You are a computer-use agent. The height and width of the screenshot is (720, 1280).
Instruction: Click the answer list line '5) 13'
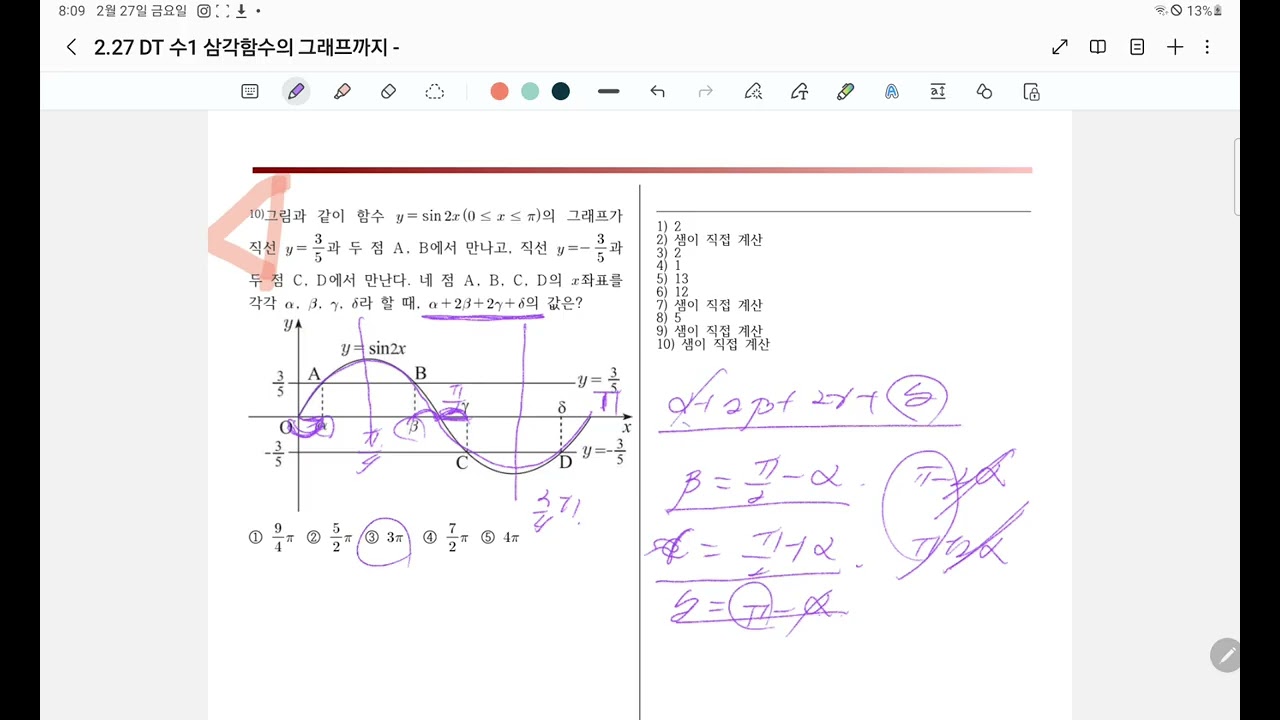[673, 279]
